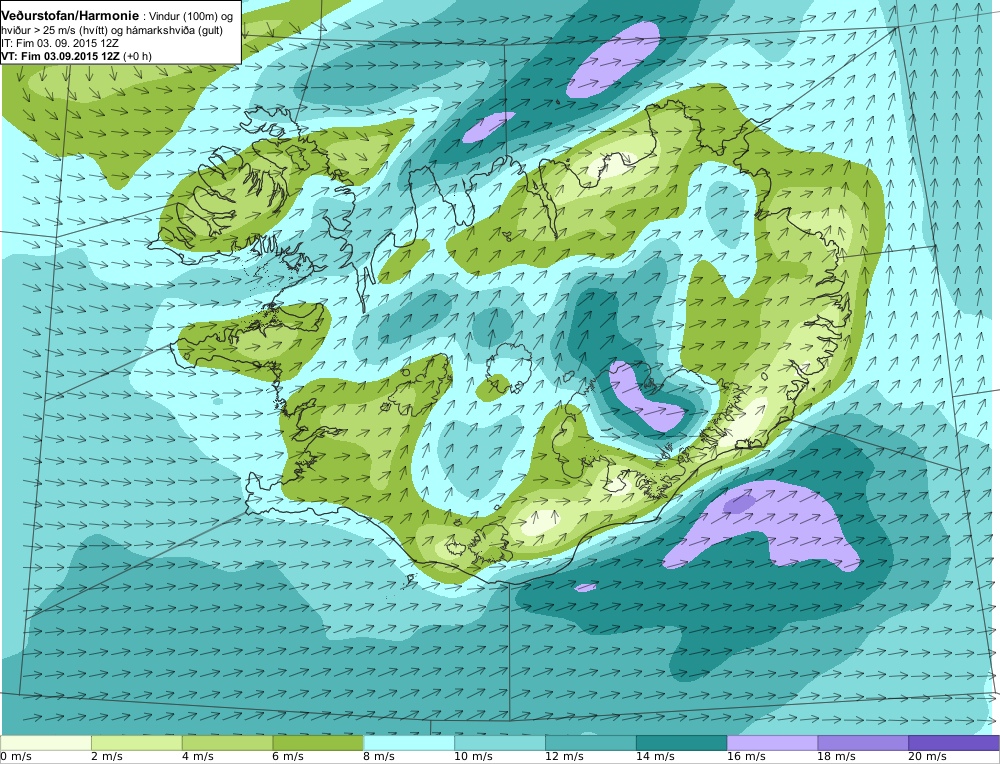Click the 12 m/s teal legend swatch
Image resolution: width=1000 pixels, height=764 pixels.
click(591, 743)
